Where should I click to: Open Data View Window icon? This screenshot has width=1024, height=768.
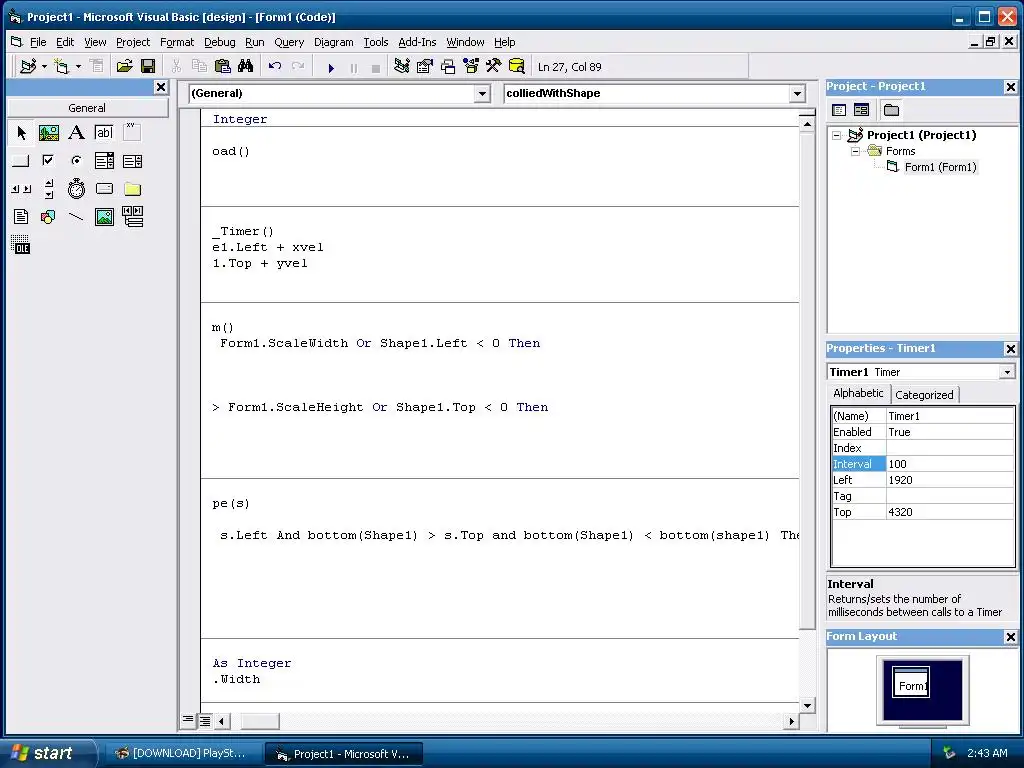tap(517, 66)
